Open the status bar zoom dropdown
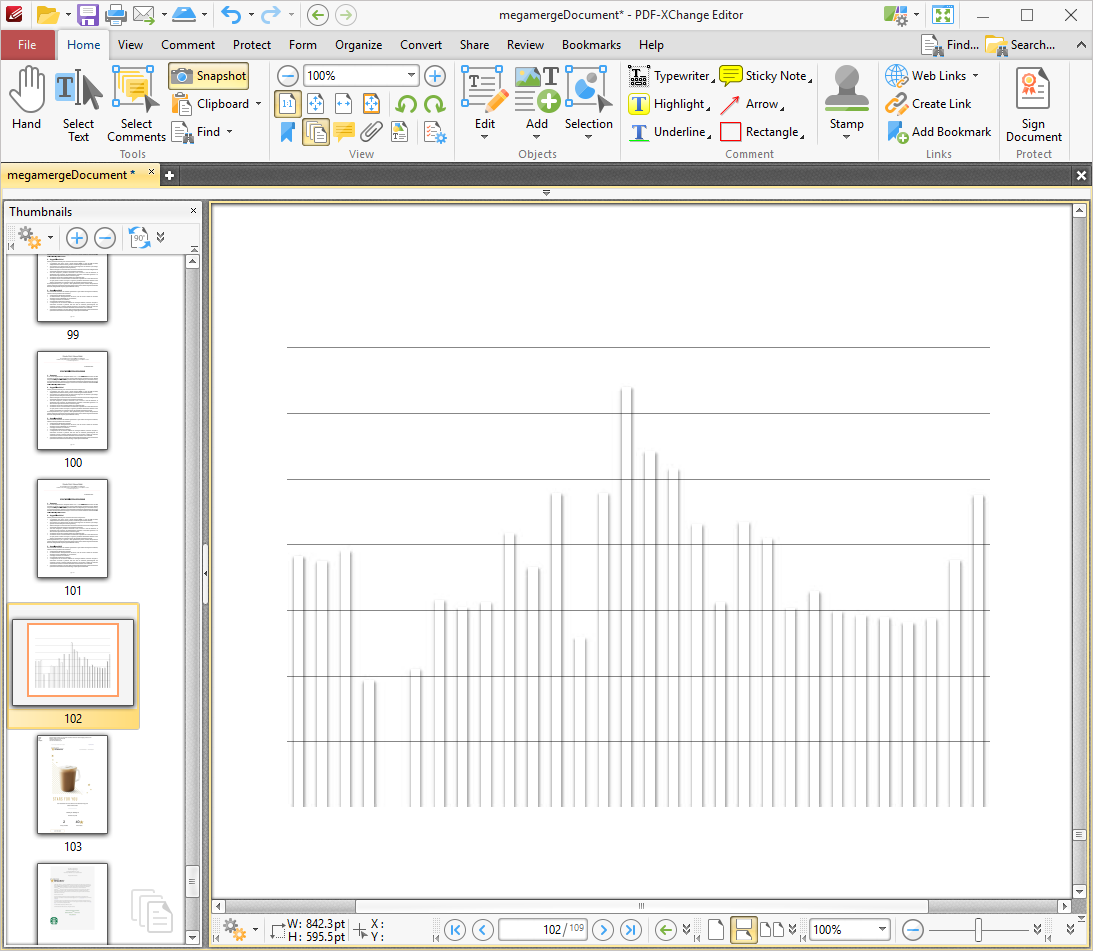 pyautogui.click(x=882, y=929)
